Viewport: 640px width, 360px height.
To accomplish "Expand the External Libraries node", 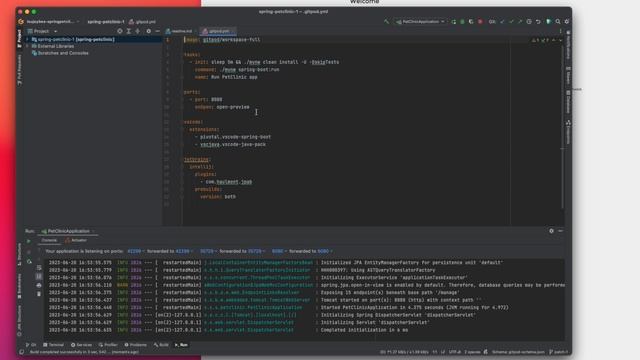I will pos(28,47).
